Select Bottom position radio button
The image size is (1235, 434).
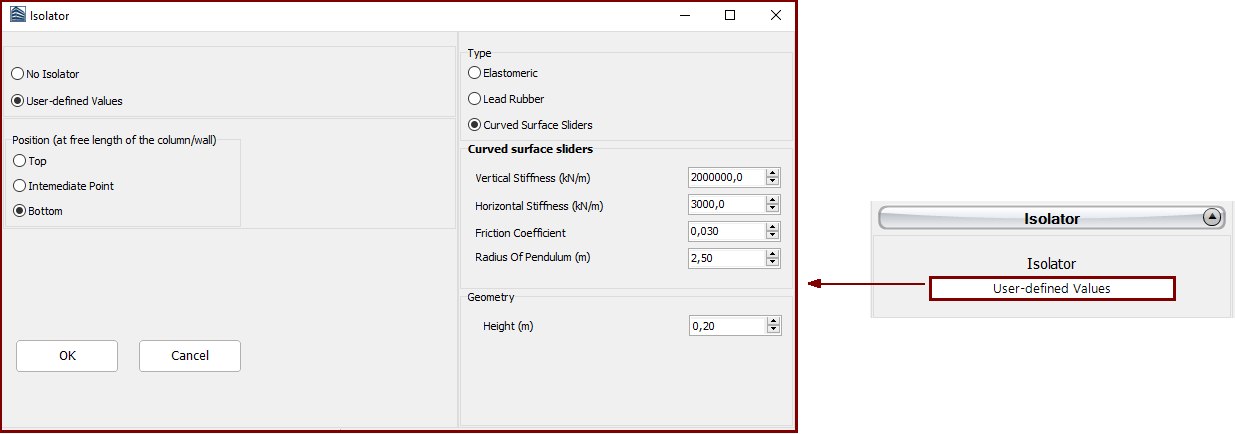[x=20, y=211]
